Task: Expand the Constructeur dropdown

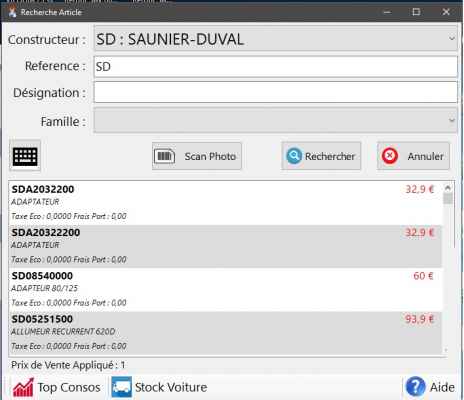Action: coord(452,39)
